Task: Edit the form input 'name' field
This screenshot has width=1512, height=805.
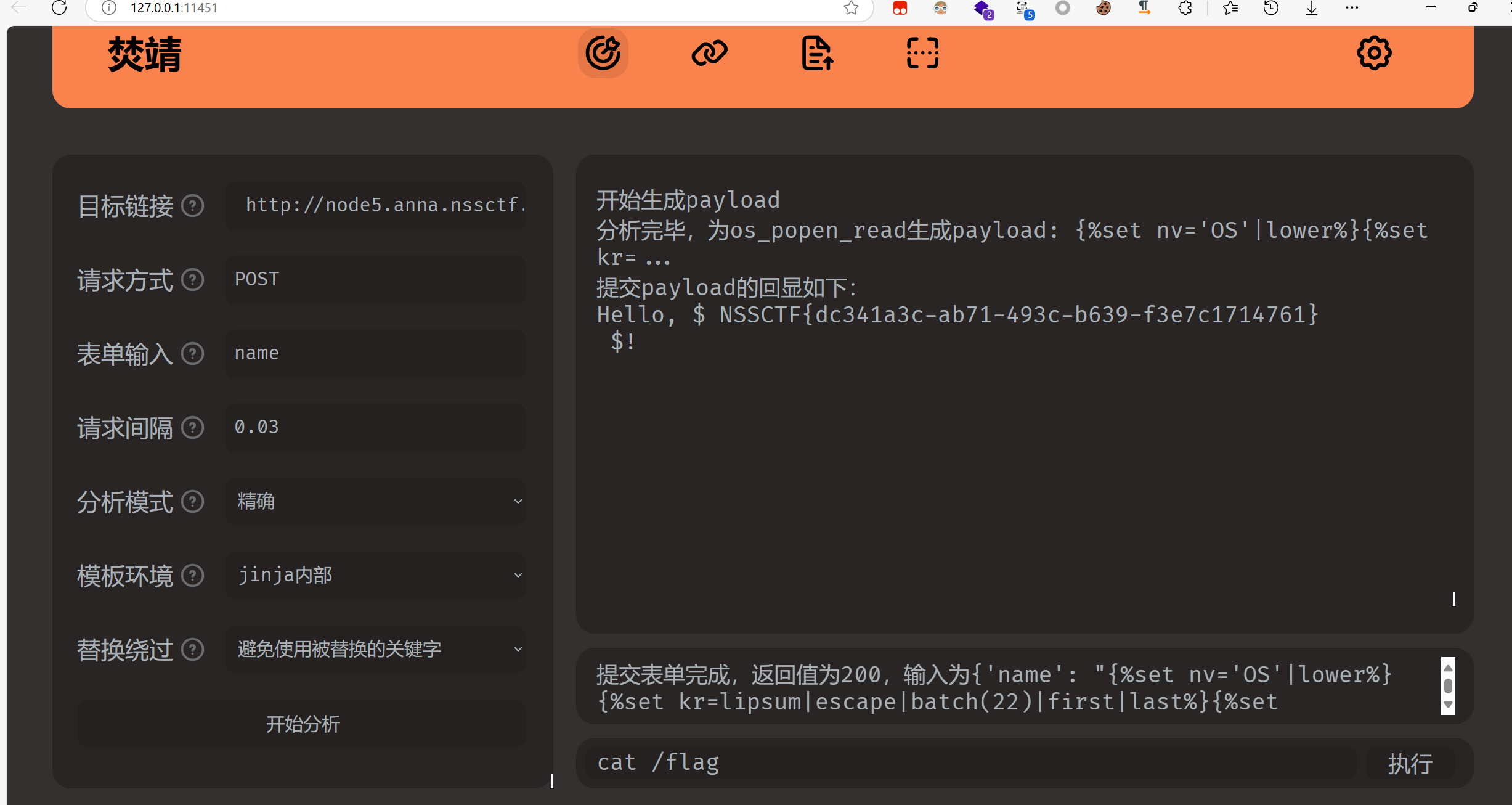Action: click(x=375, y=353)
